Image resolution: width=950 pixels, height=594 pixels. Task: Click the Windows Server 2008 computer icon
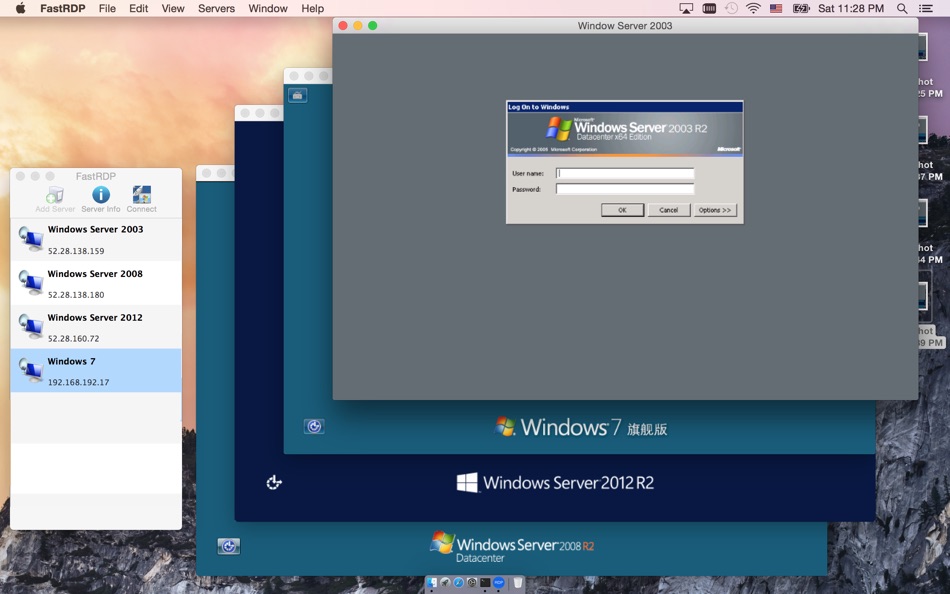click(x=30, y=283)
